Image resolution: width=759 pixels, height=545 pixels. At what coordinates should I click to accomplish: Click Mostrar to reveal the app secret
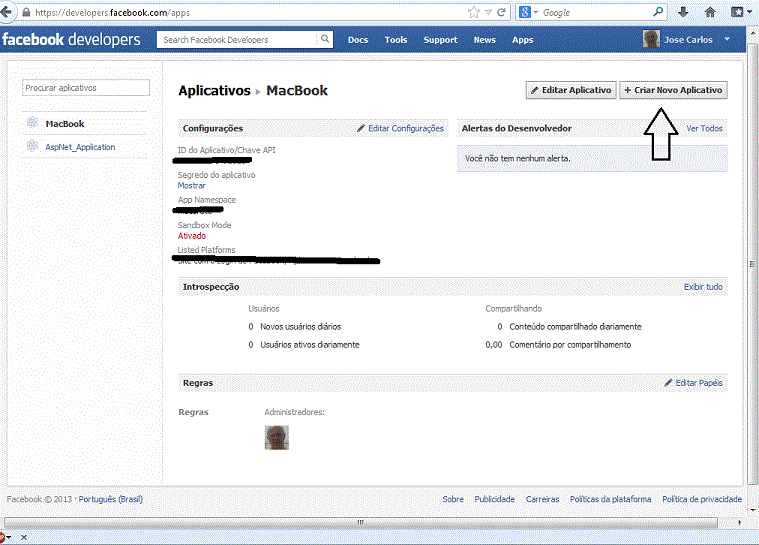191,185
